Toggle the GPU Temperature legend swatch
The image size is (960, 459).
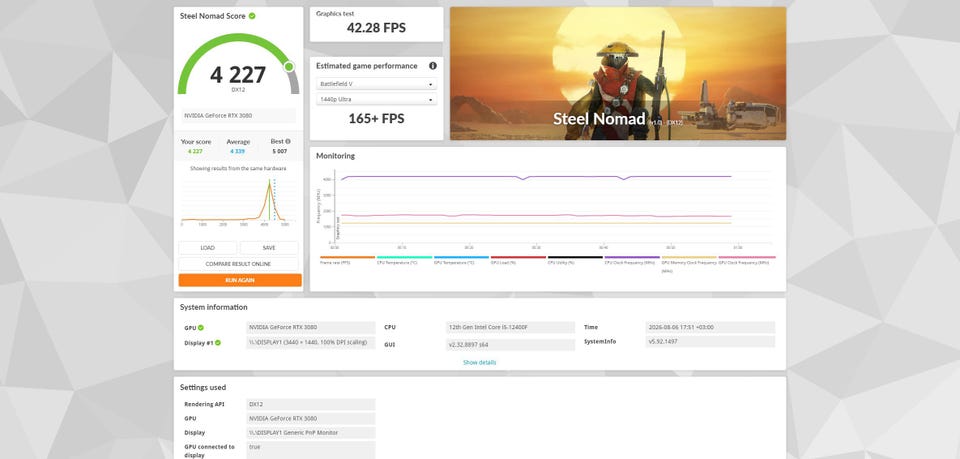click(x=461, y=257)
